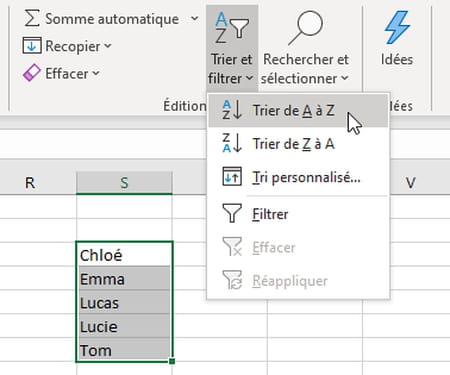
Task: Select the cell containing Lucas
Action: click(x=124, y=302)
